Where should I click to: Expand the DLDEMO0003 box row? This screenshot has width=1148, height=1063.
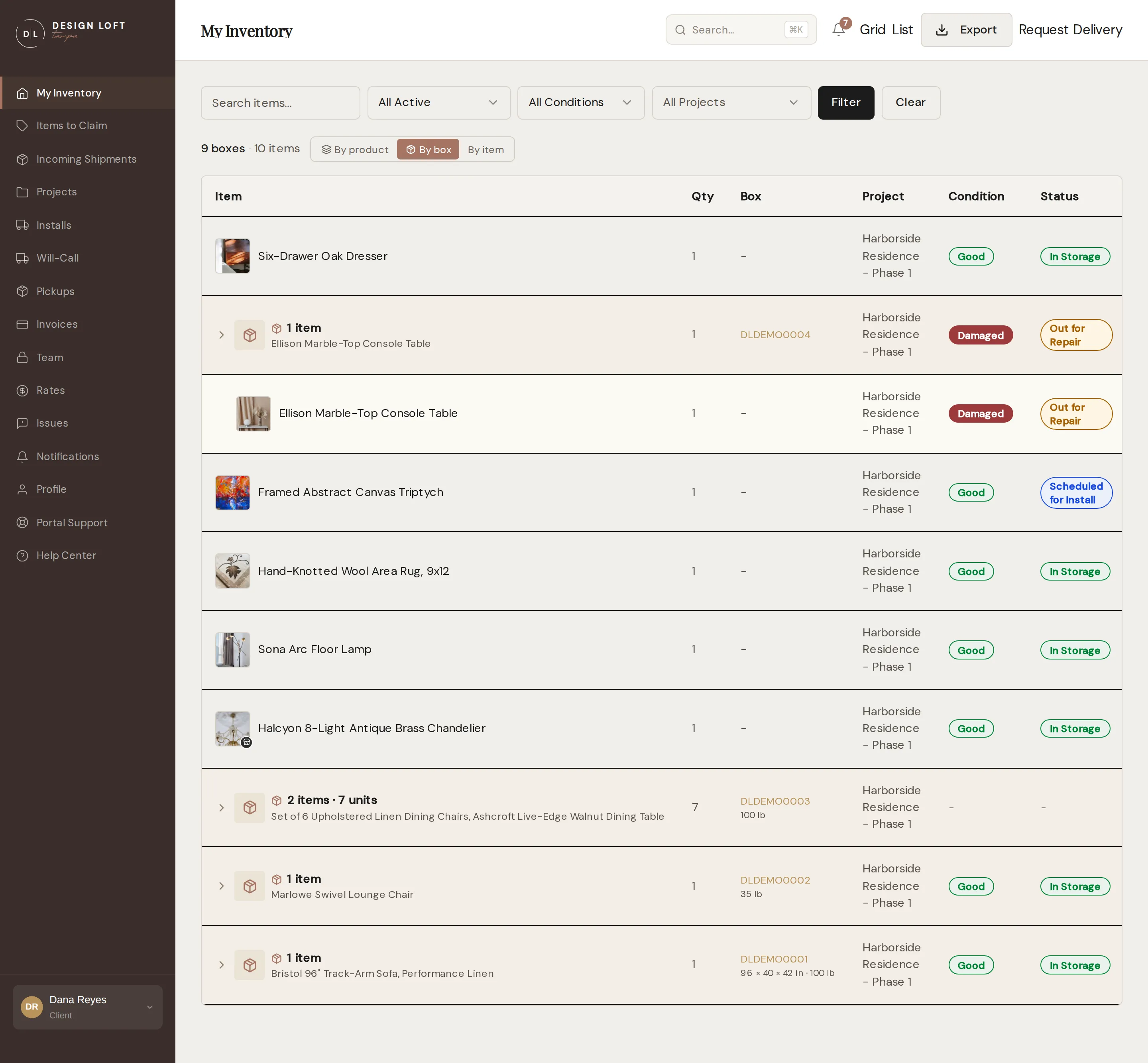point(222,807)
